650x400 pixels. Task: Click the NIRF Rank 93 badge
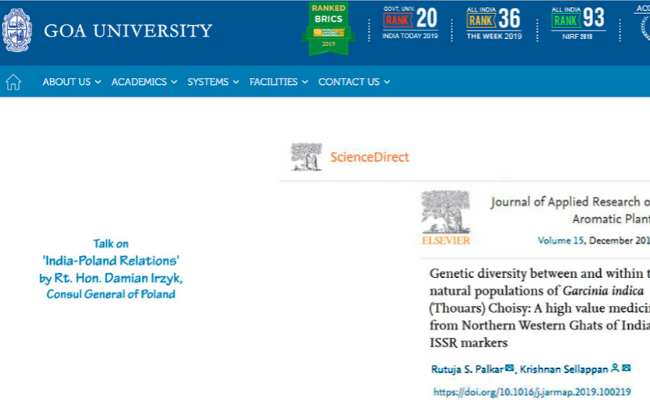[x=578, y=18]
